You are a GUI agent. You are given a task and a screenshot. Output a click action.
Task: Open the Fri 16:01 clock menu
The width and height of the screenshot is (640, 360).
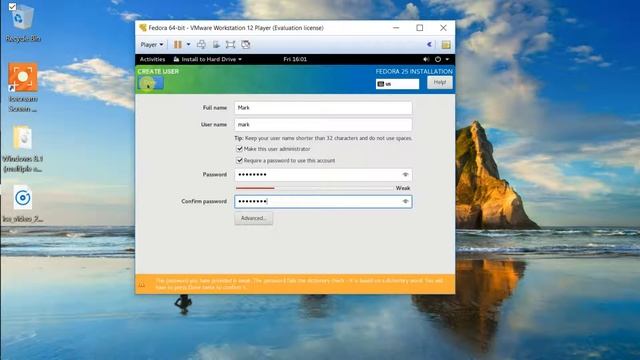tap(295, 59)
